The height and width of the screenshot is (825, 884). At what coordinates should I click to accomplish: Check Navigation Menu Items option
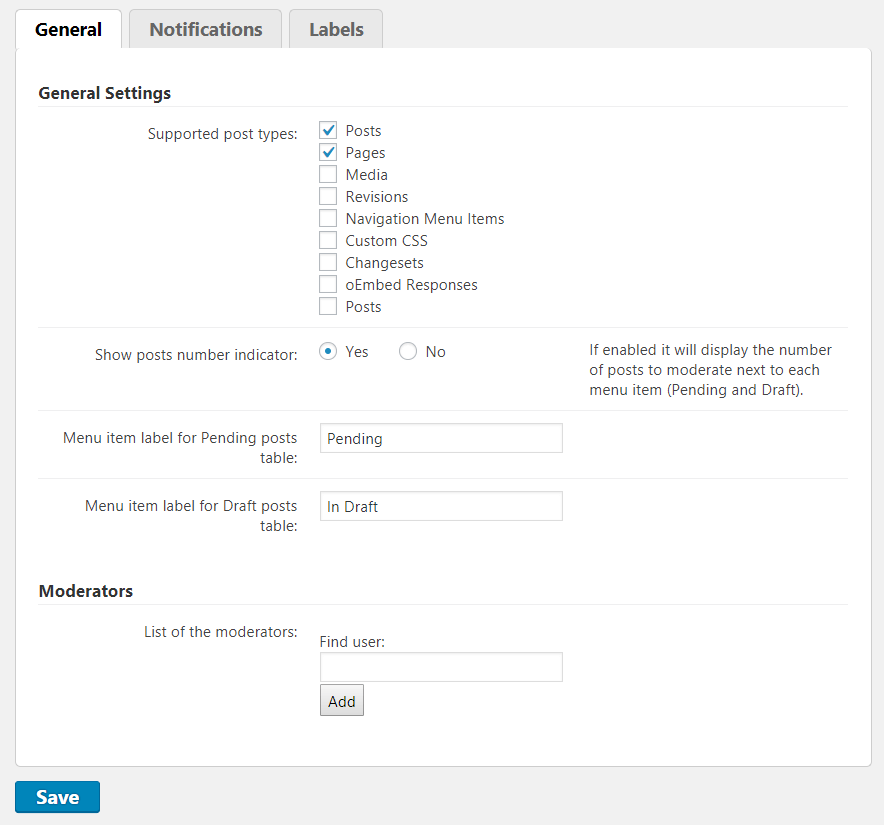(328, 219)
